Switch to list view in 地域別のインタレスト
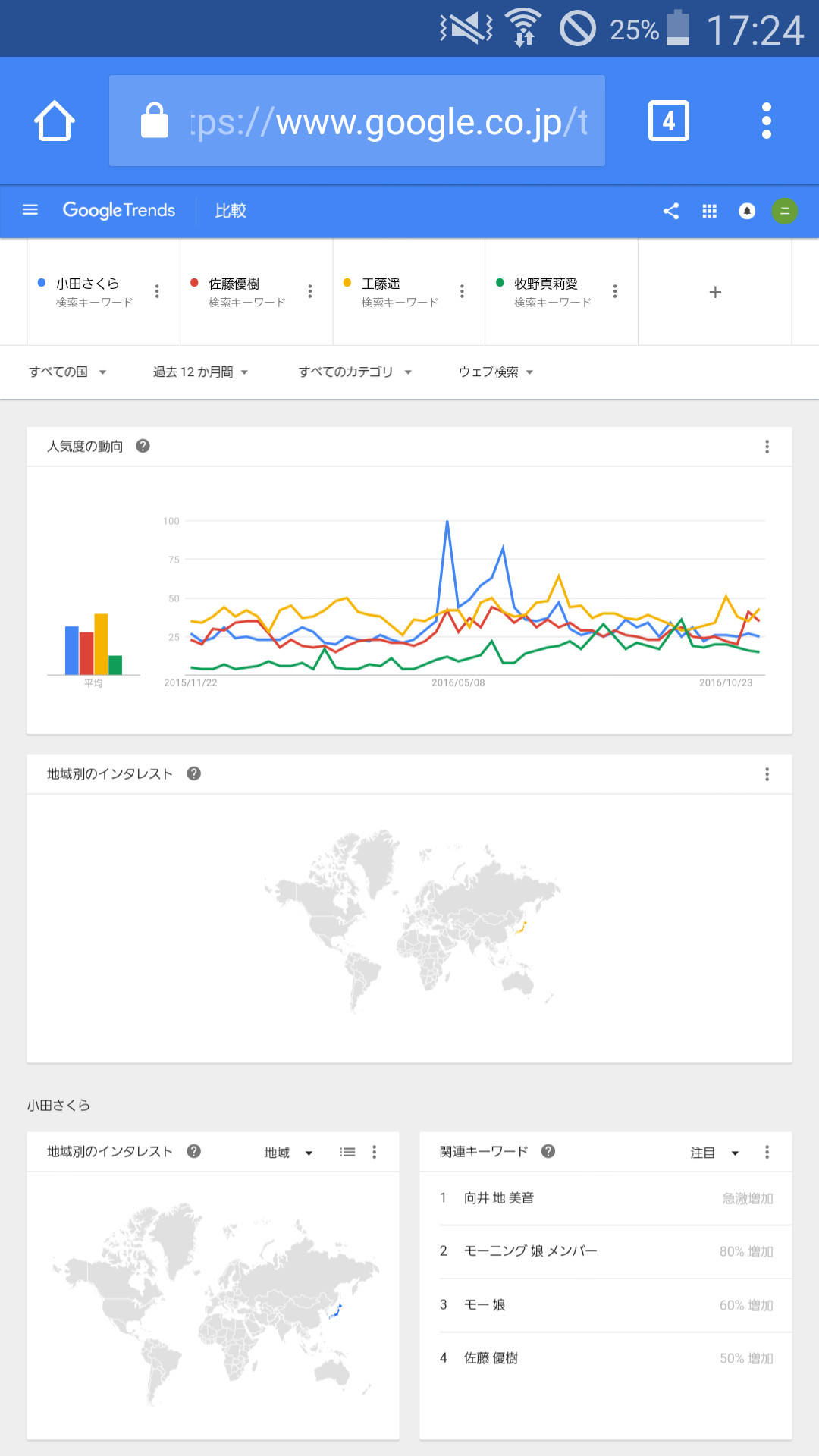 click(347, 1152)
